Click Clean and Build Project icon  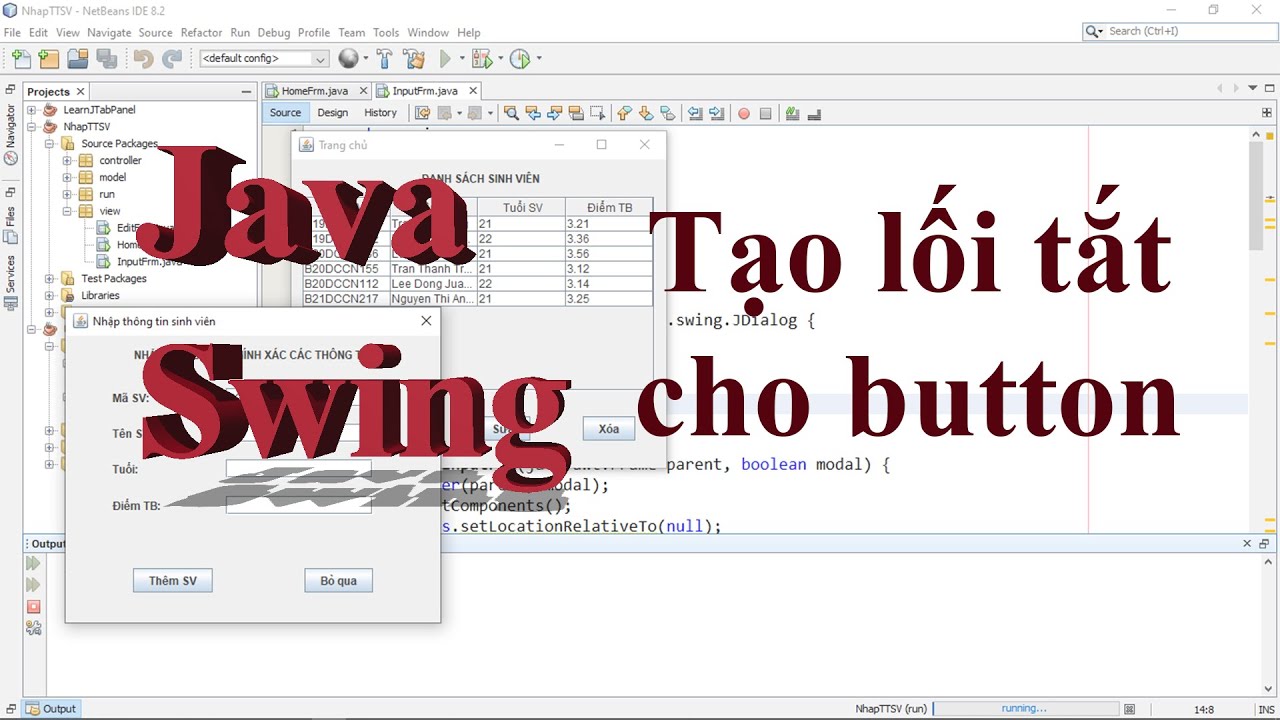(413, 59)
